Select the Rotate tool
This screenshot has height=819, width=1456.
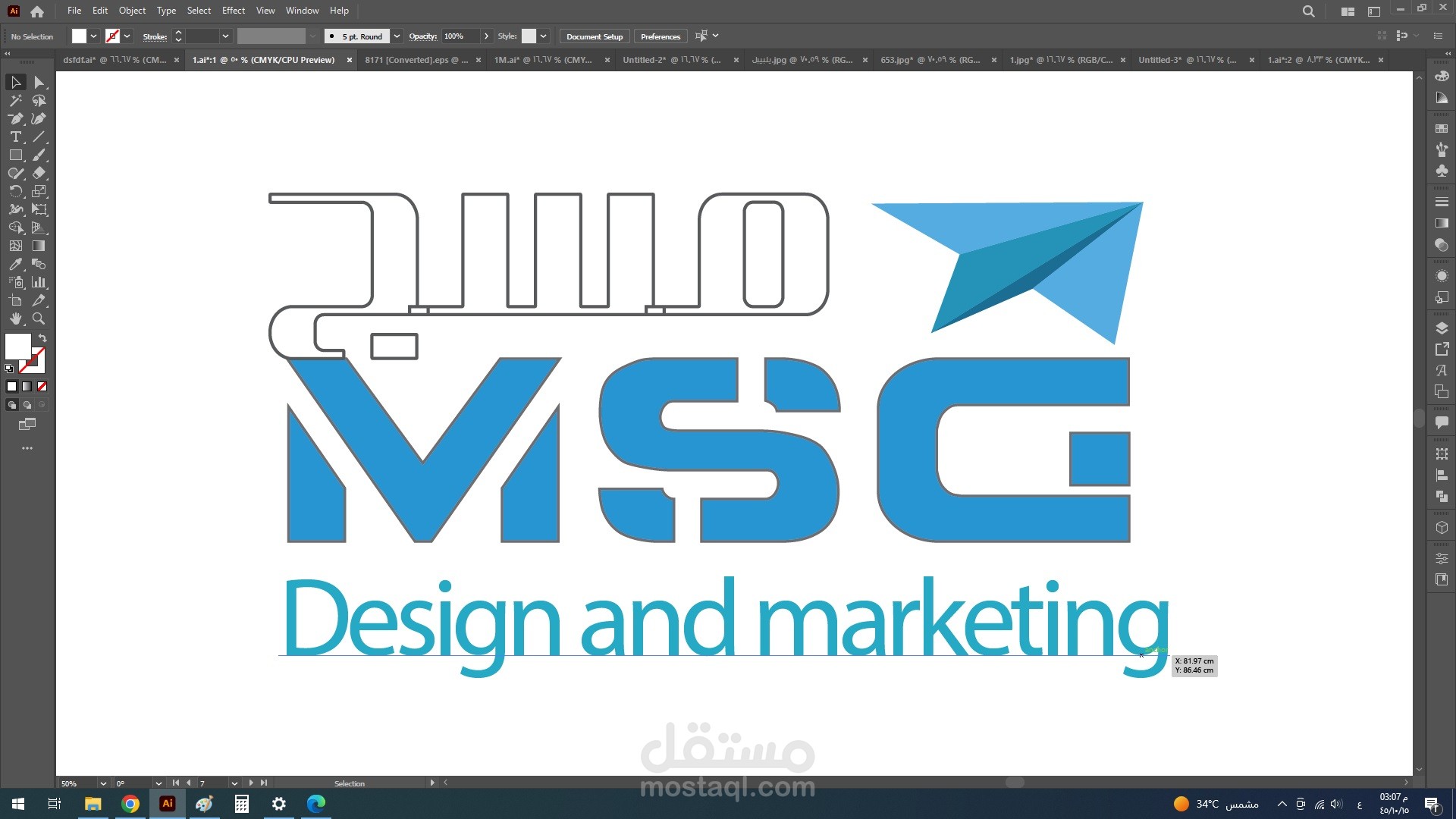[15, 191]
